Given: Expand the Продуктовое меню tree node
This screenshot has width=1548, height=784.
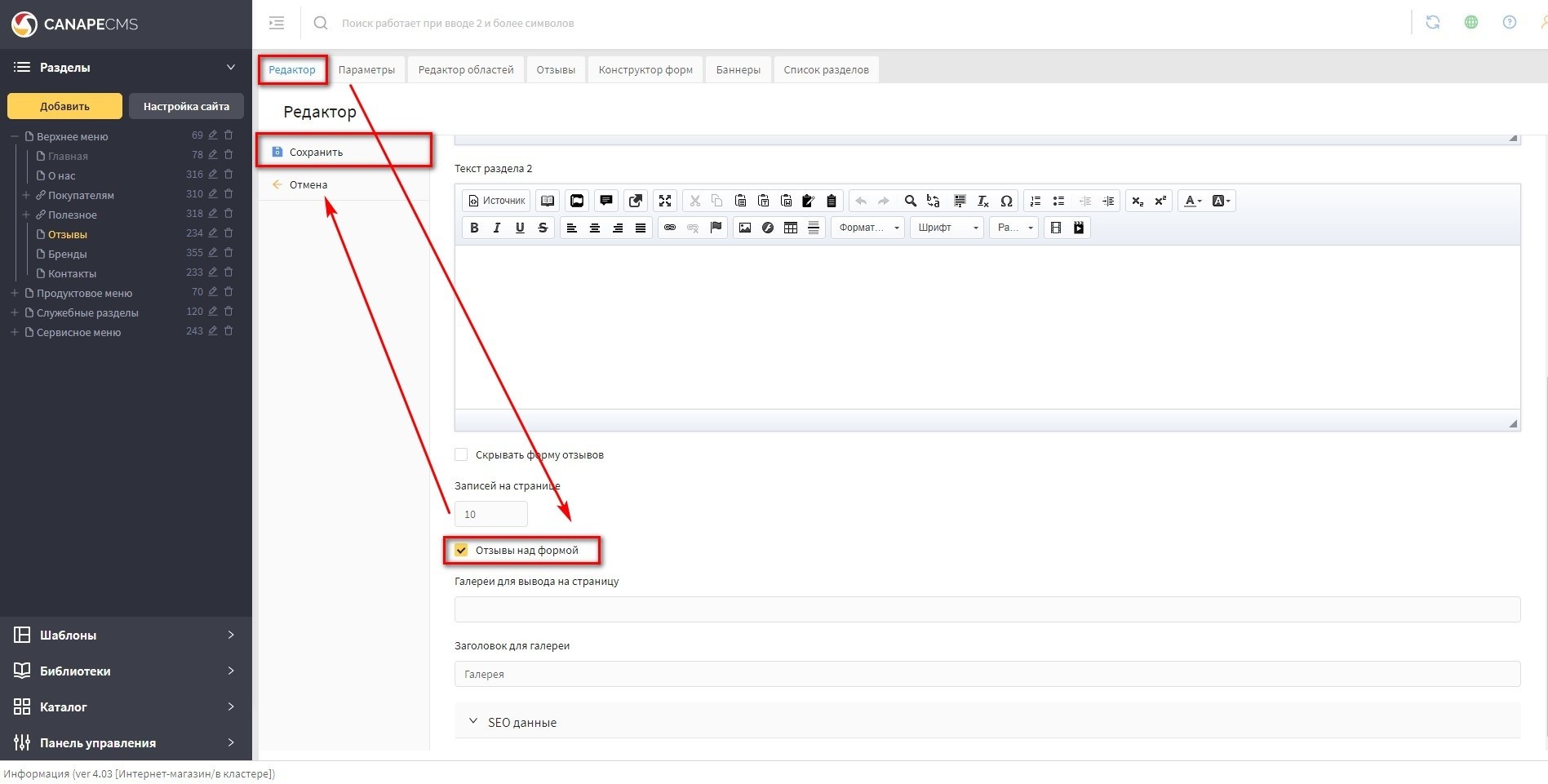Looking at the screenshot, I should tap(15, 293).
